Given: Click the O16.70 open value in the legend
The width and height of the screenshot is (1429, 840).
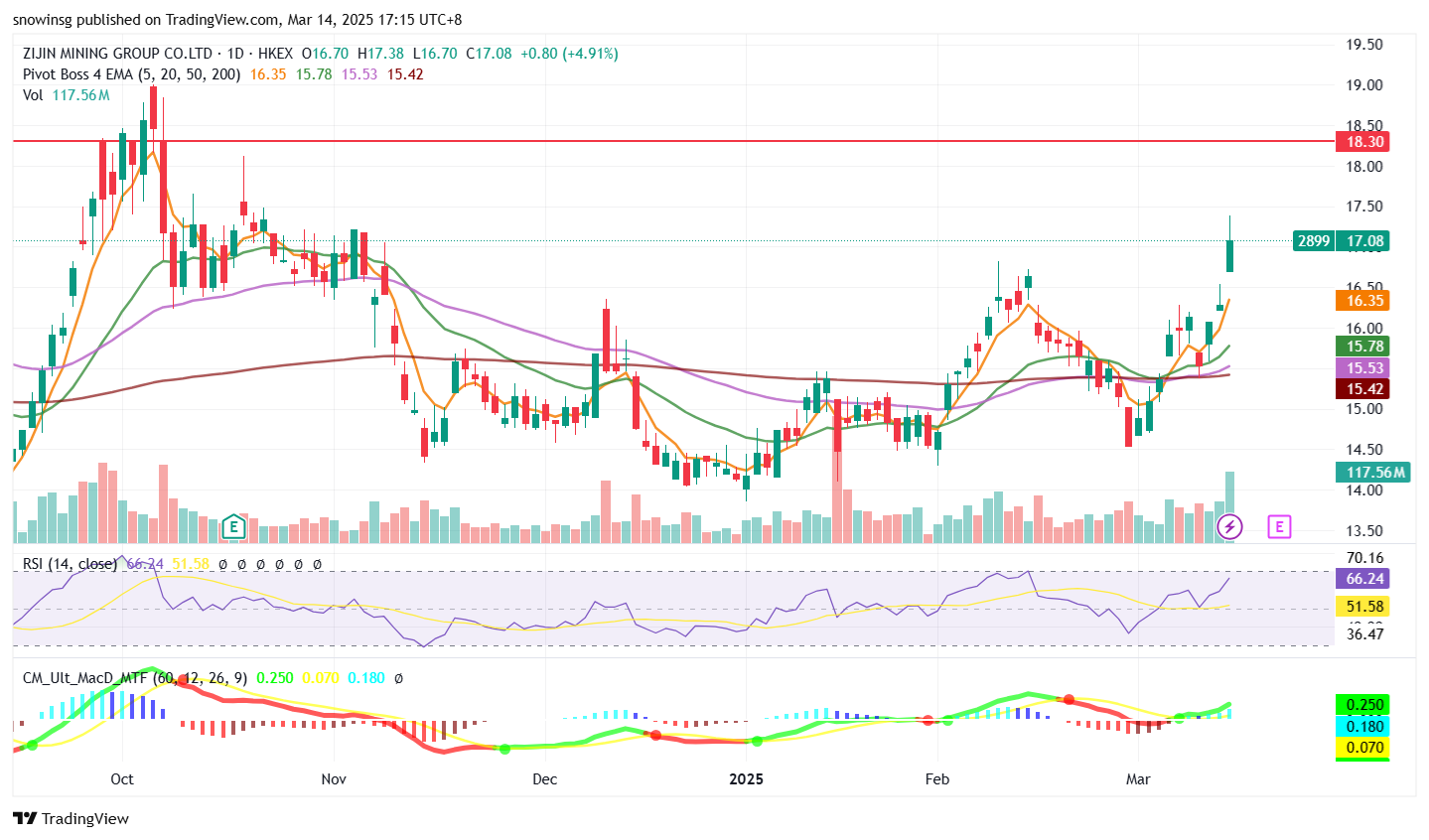Looking at the screenshot, I should pyautogui.click(x=325, y=54).
